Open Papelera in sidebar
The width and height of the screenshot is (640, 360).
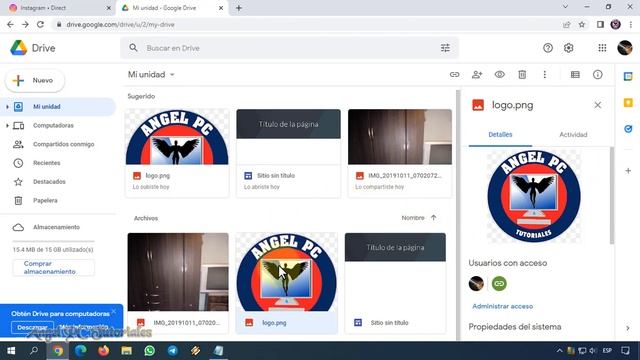tap(45, 200)
